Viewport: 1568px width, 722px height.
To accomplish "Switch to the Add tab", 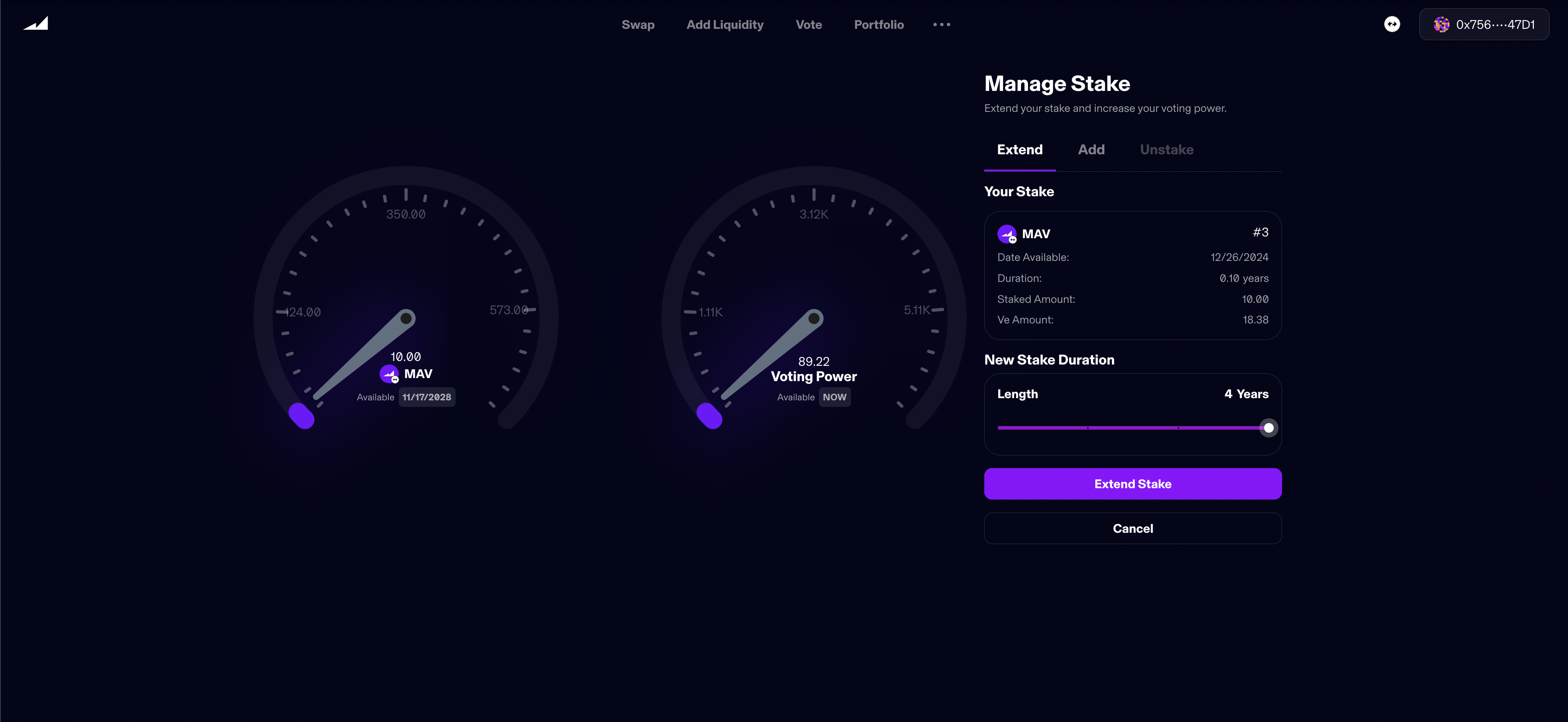I will coord(1091,149).
